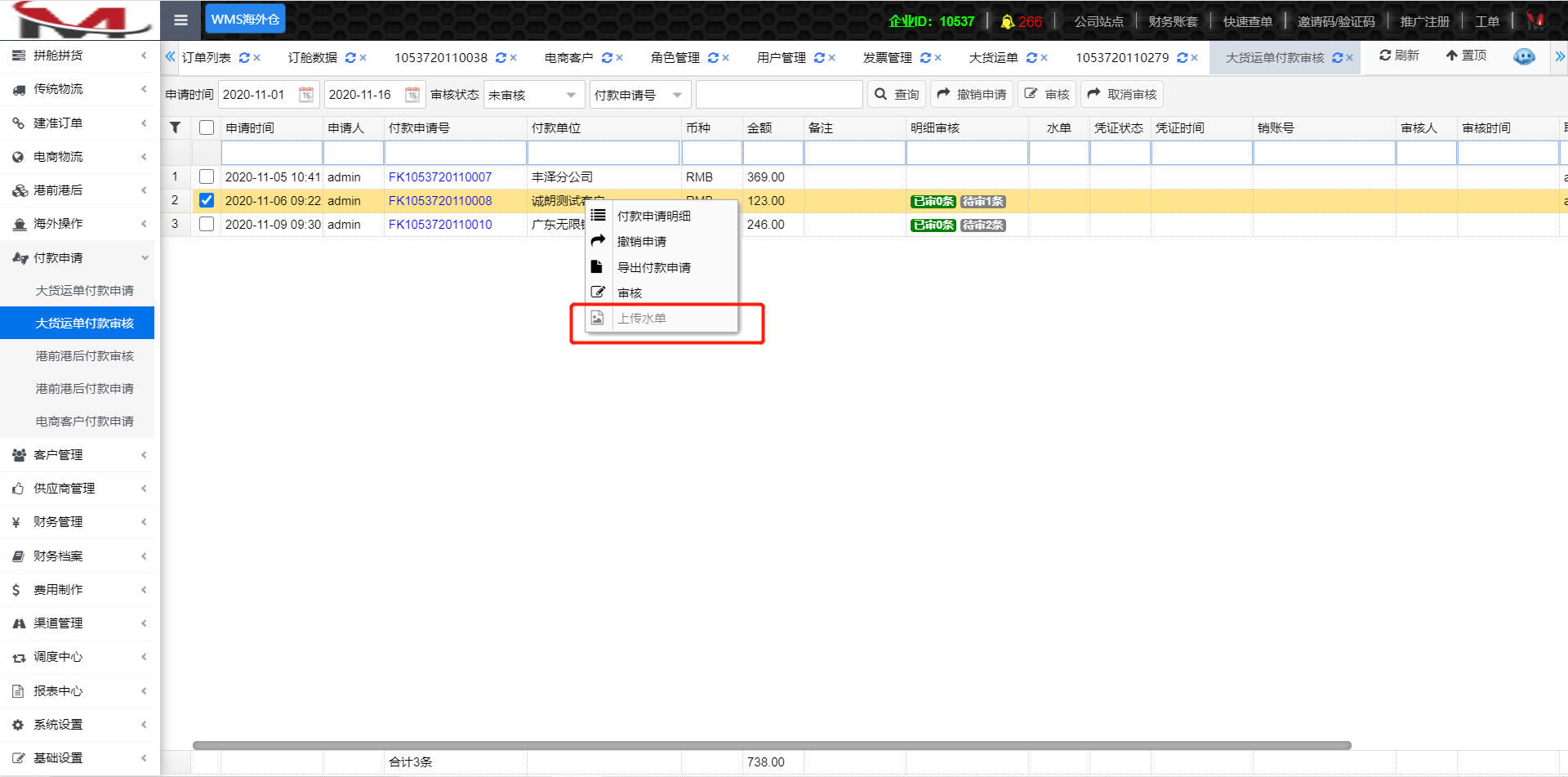Toggle the select-all checkbox in header
1568x777 pixels.
click(207, 127)
